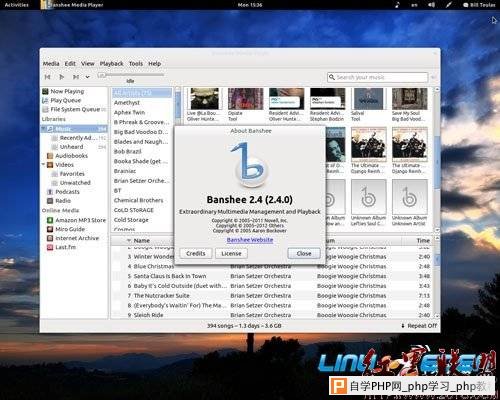The image size is (500, 400).
Task: Open the Playback menu
Action: pyautogui.click(x=111, y=63)
